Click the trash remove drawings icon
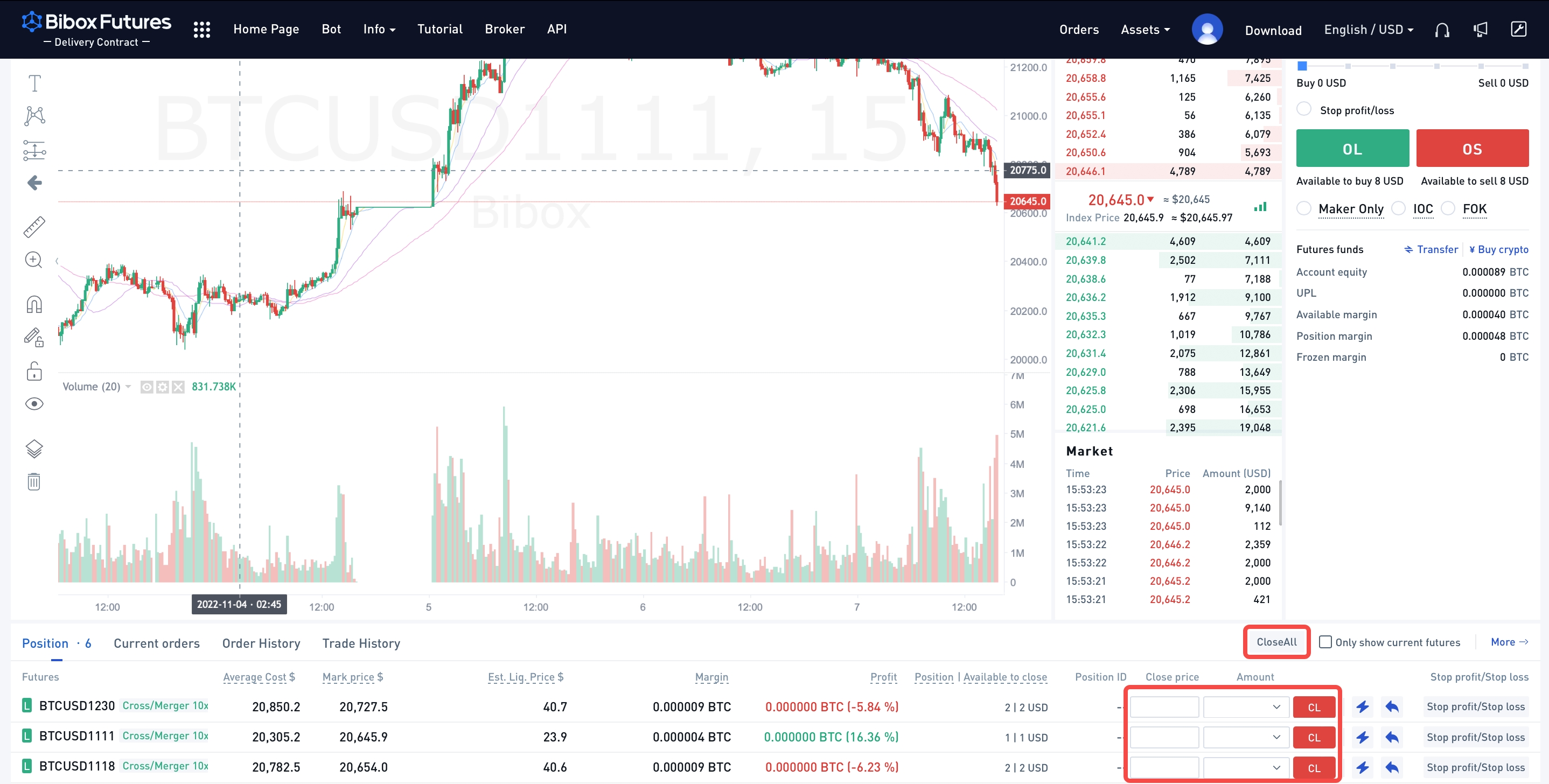Viewport: 1549px width, 784px height. coord(34,481)
